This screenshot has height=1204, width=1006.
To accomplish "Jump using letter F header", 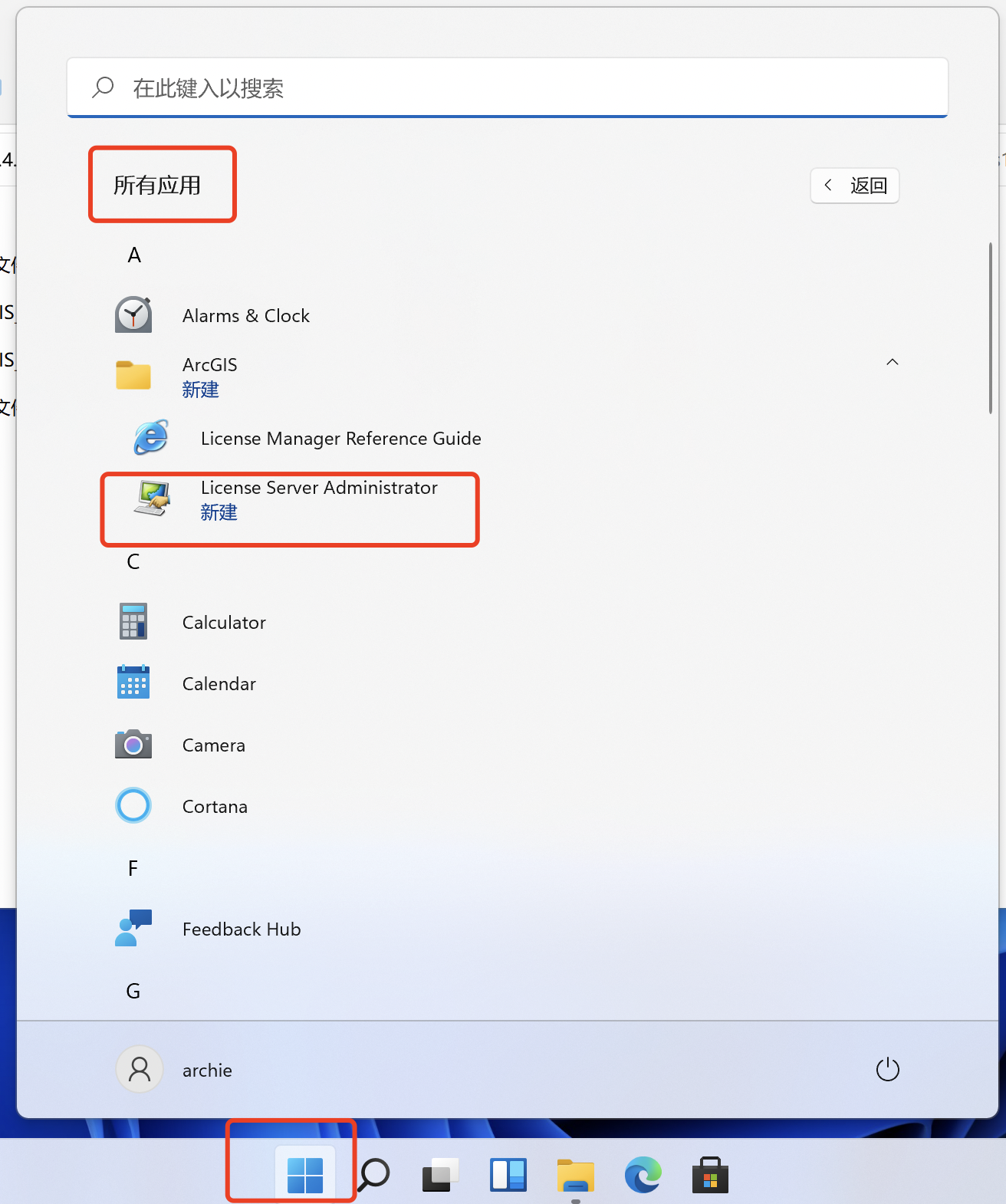I will [x=133, y=868].
